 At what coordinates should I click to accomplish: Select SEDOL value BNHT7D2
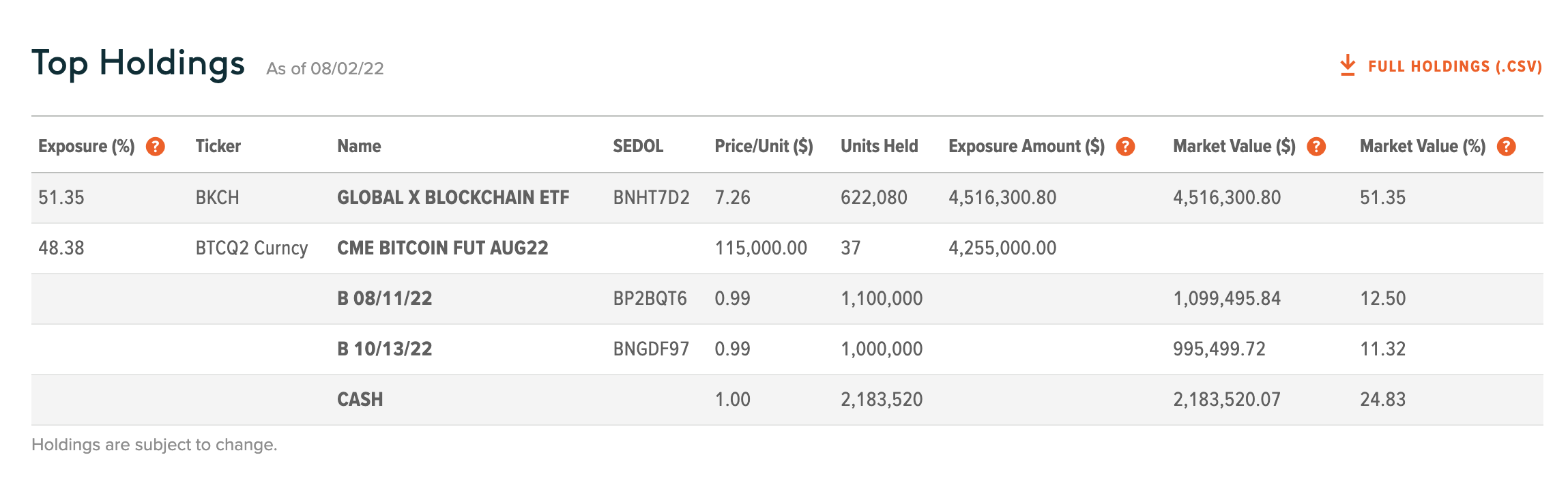pos(651,198)
